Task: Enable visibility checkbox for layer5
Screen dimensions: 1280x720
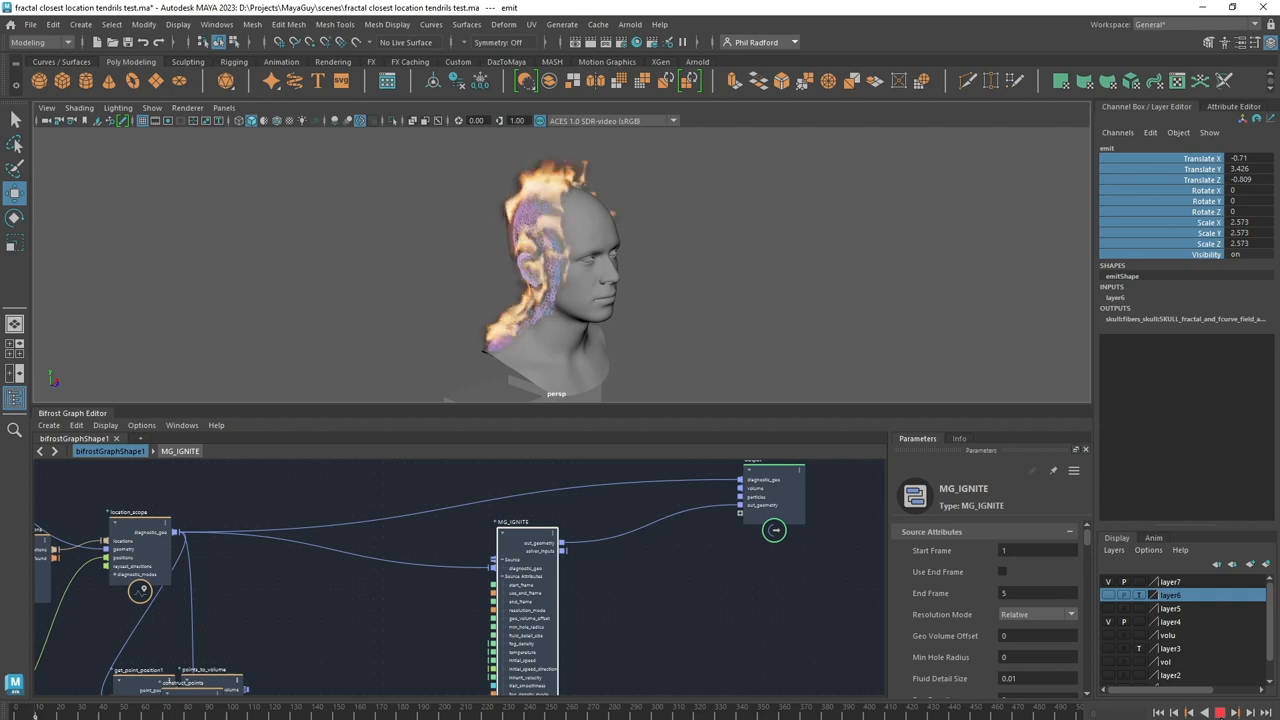Action: click(x=1109, y=609)
